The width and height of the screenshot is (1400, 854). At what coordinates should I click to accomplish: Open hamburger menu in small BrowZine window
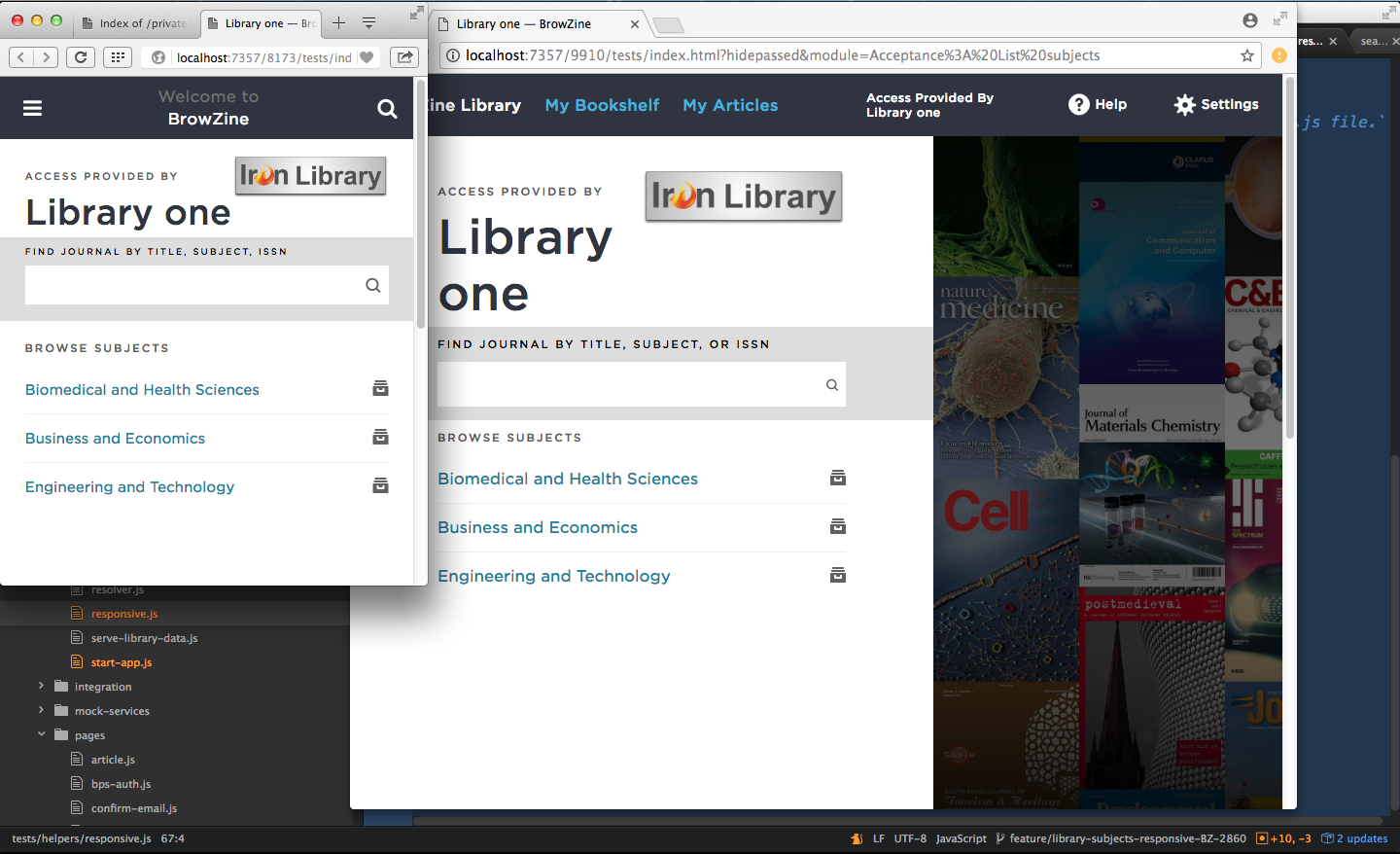coord(32,108)
